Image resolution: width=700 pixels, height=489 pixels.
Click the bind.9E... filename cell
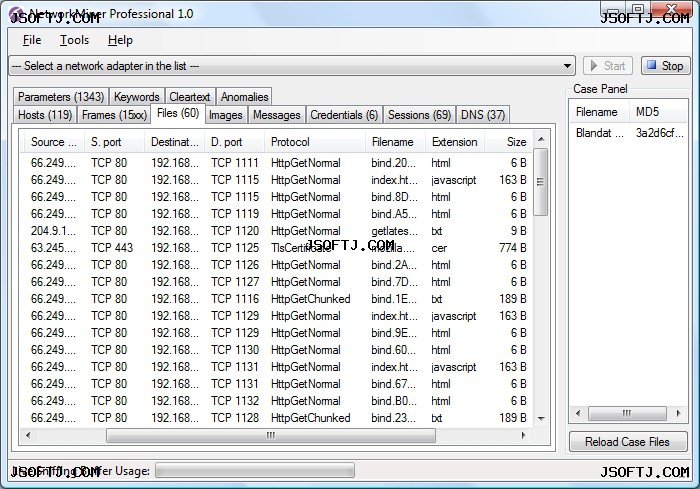pyautogui.click(x=393, y=333)
